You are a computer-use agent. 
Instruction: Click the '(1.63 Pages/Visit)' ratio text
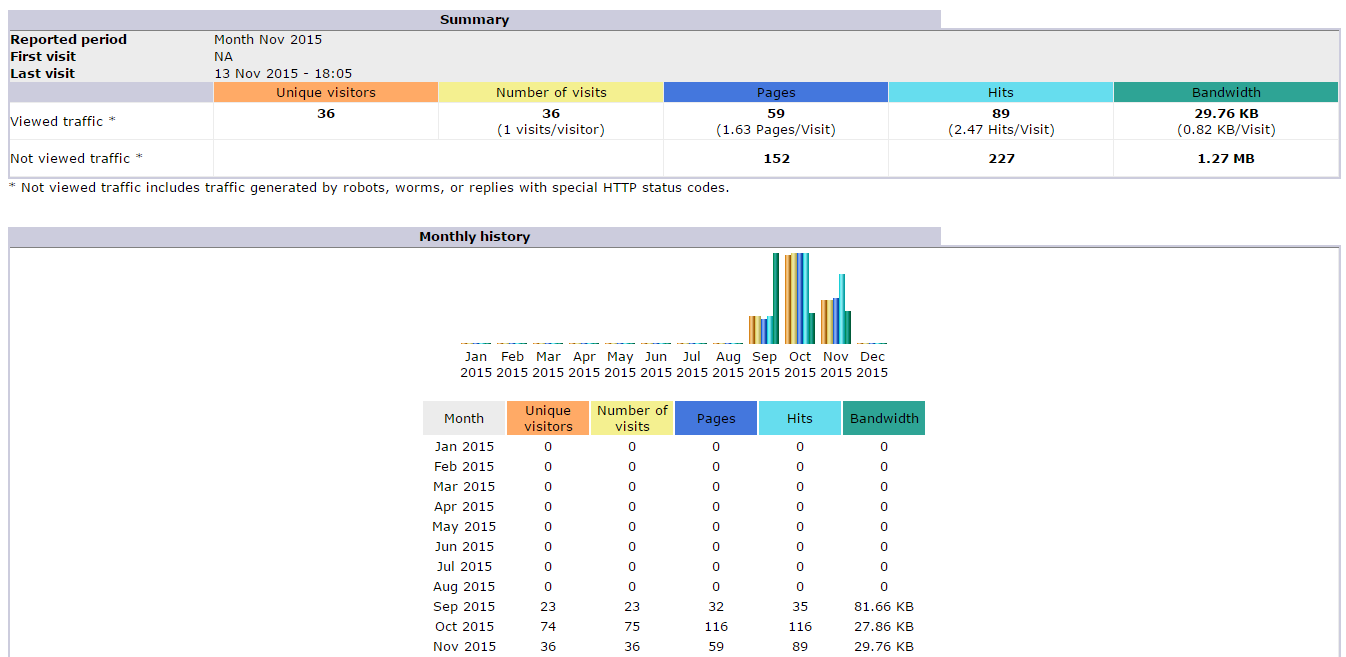tap(776, 130)
